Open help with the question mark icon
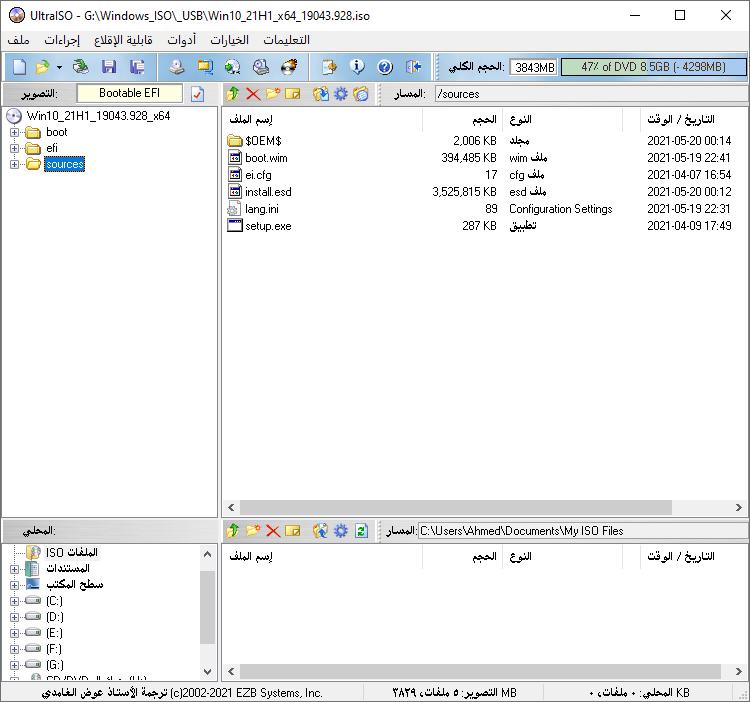 (x=385, y=67)
